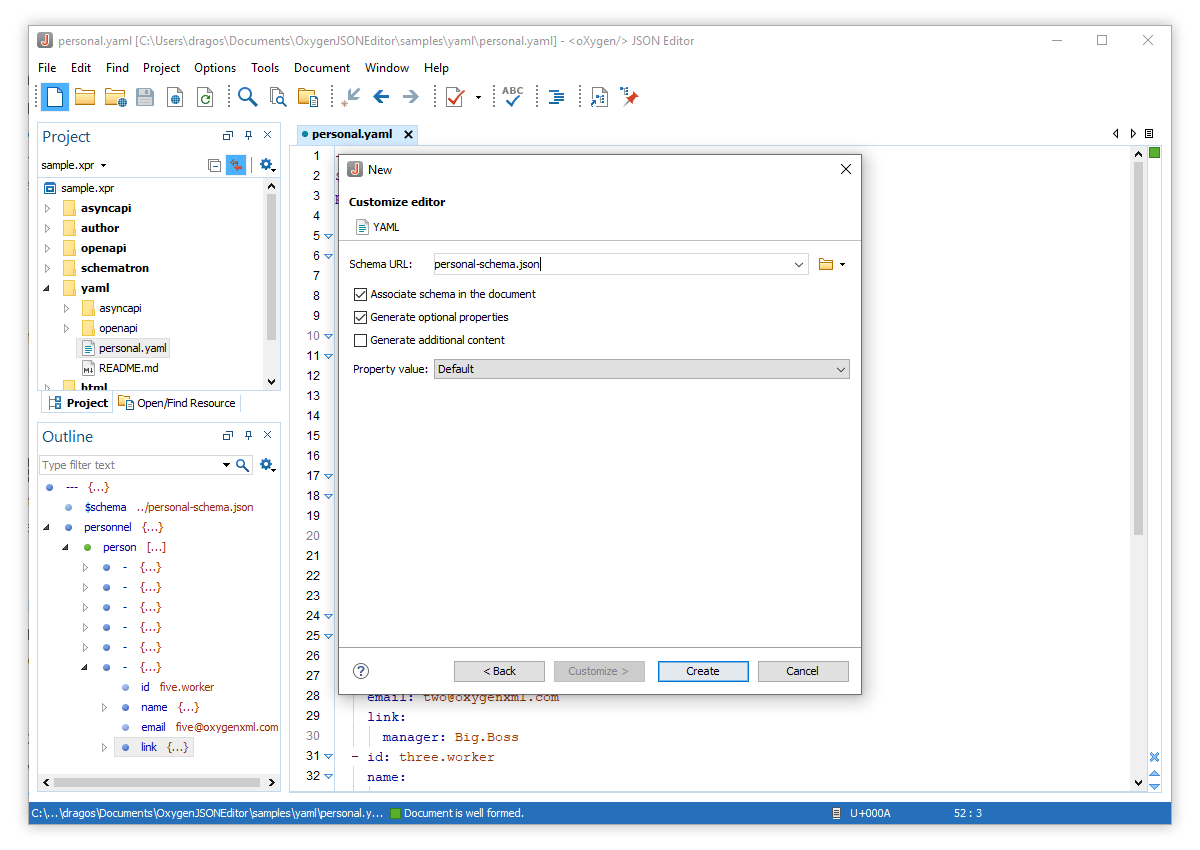
Task: Switch to Open/Find Resource tab
Action: point(177,403)
